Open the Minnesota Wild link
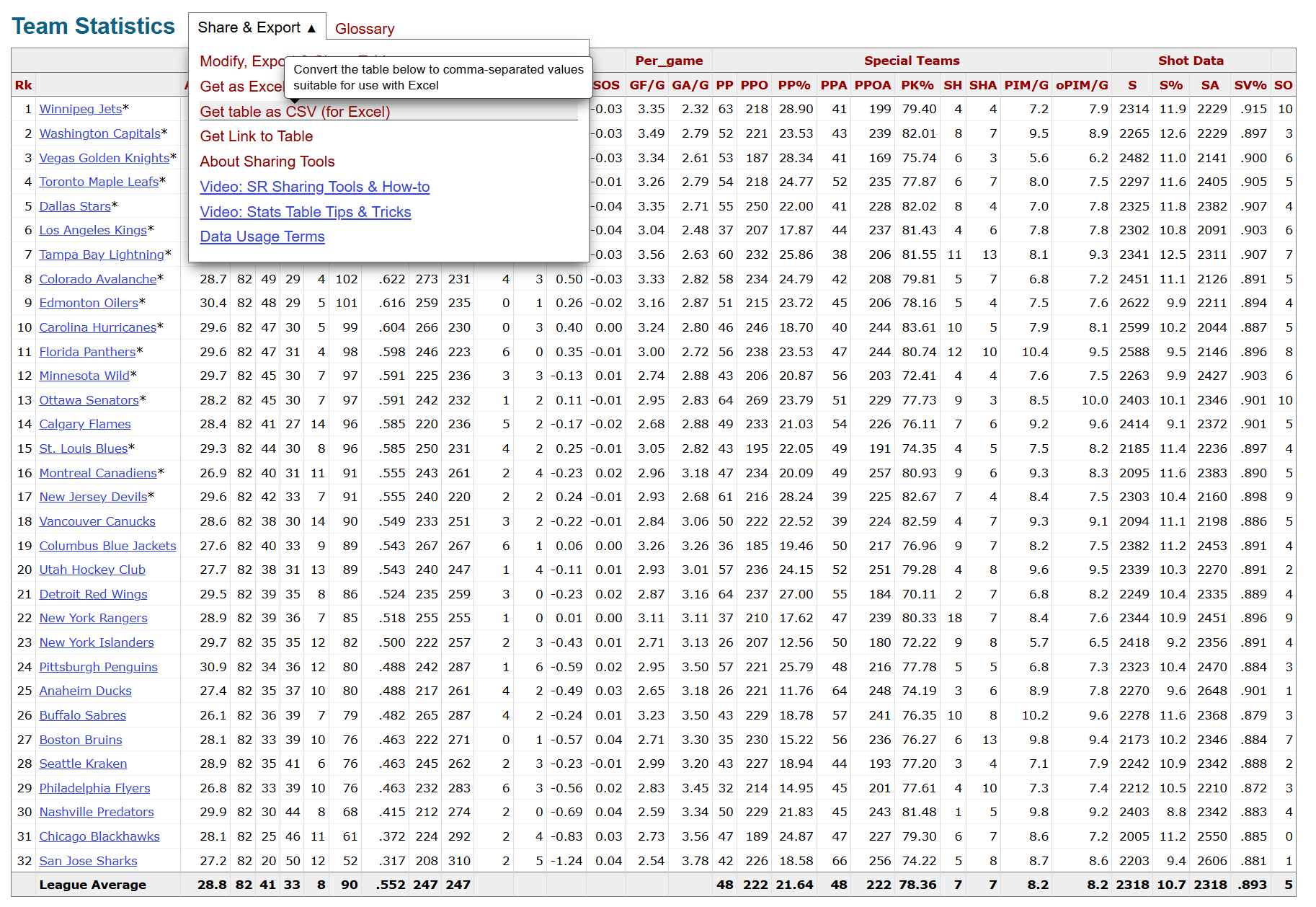 pos(84,376)
